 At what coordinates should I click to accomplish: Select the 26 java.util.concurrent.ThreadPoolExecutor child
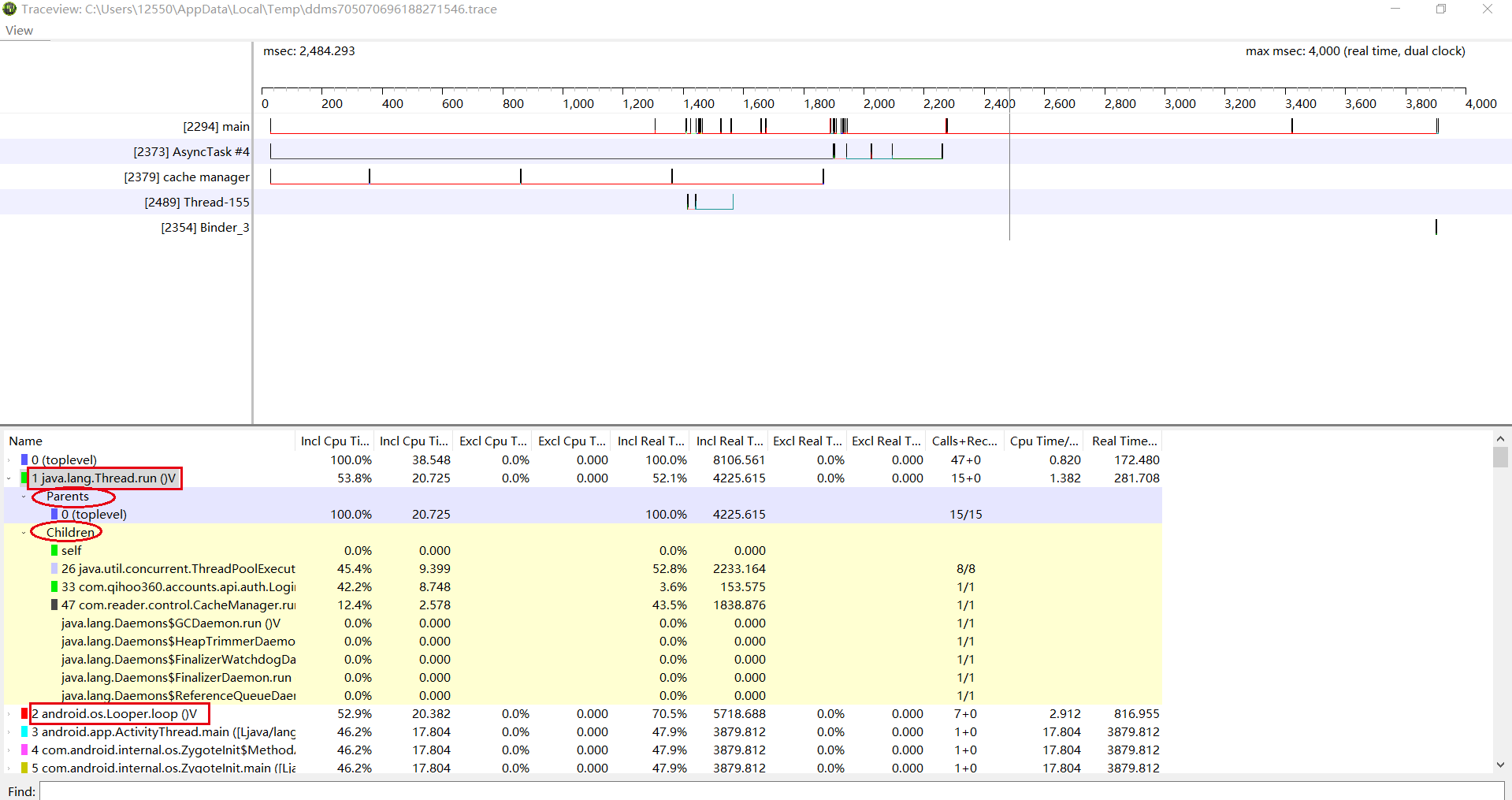(583, 568)
